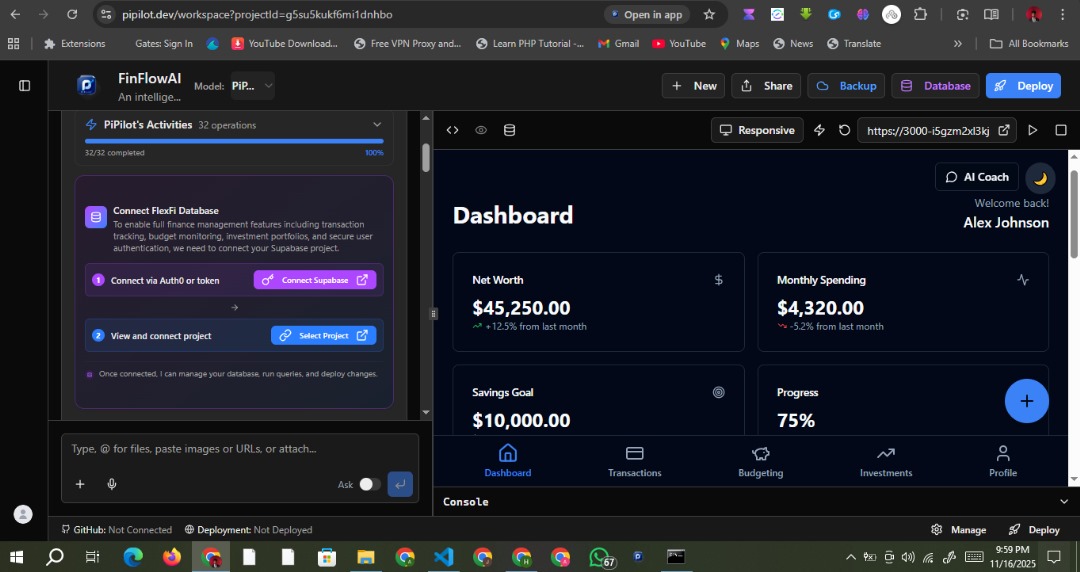Click the blue floating plus button
This screenshot has height=572, width=1080.
(1026, 401)
